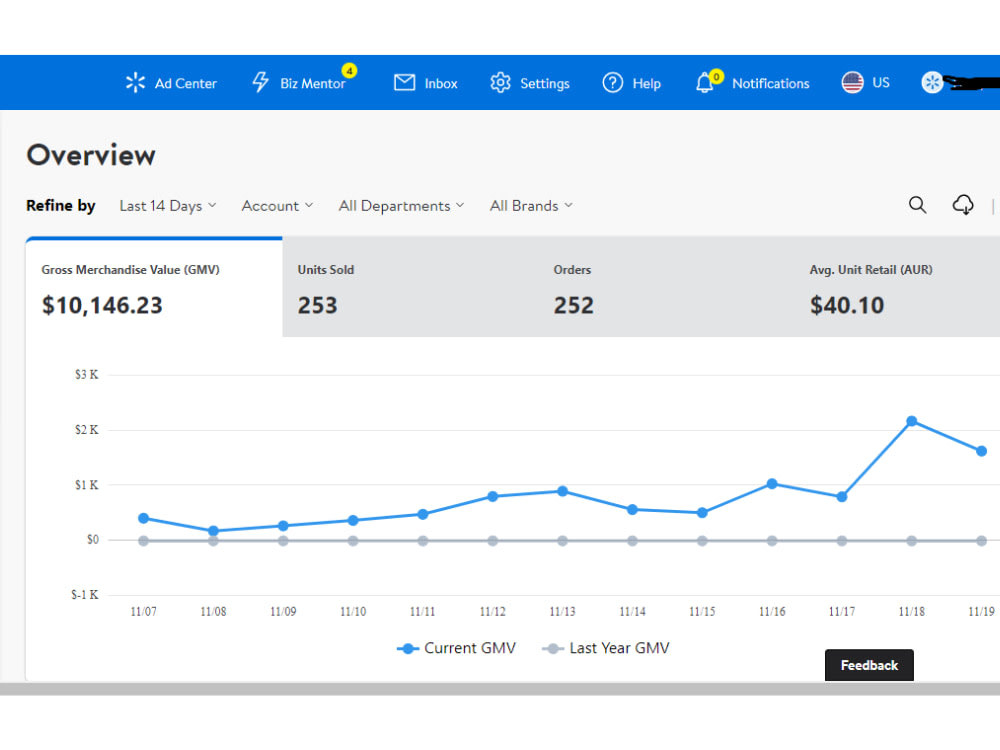Click the 11/12 Last Year GMV point
The image size is (1000, 750).
(492, 541)
